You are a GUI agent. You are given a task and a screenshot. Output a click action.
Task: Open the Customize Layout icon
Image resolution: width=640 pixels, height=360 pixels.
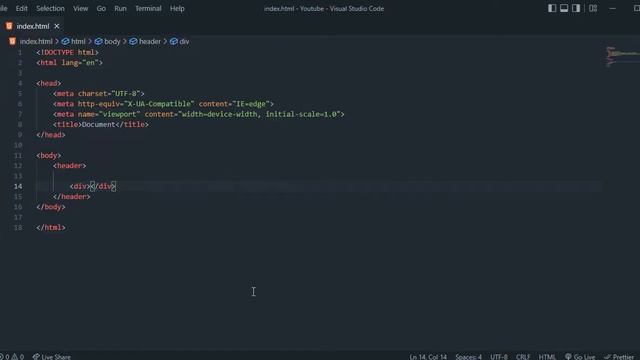click(x=593, y=8)
